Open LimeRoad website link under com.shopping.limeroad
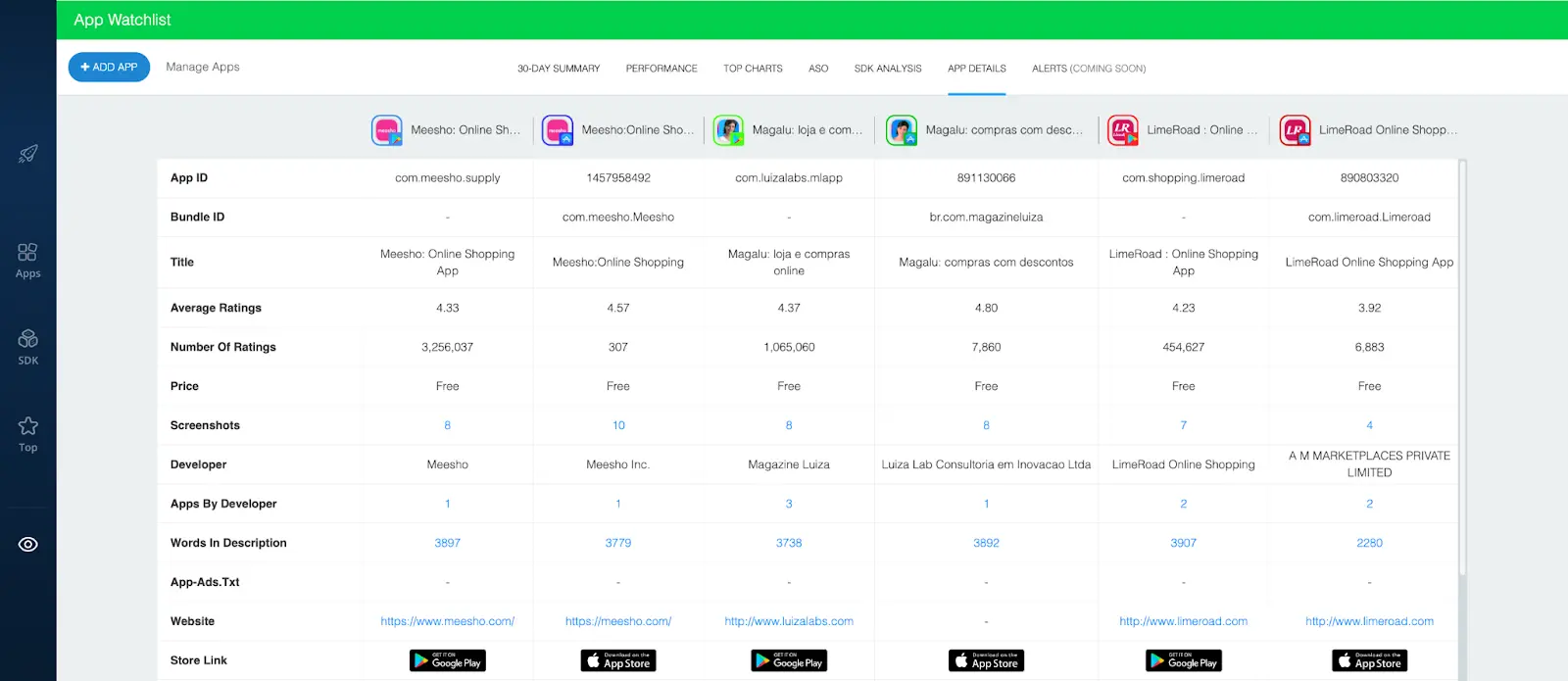 click(x=1184, y=621)
